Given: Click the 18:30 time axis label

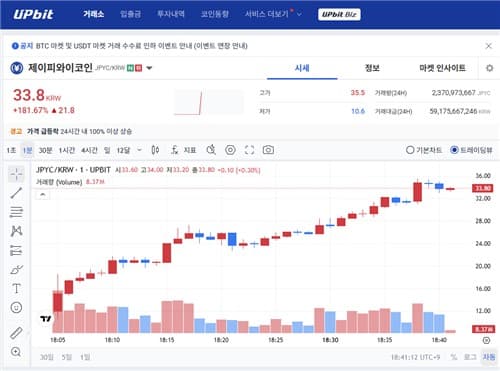Looking at the screenshot, I should coord(330,340).
